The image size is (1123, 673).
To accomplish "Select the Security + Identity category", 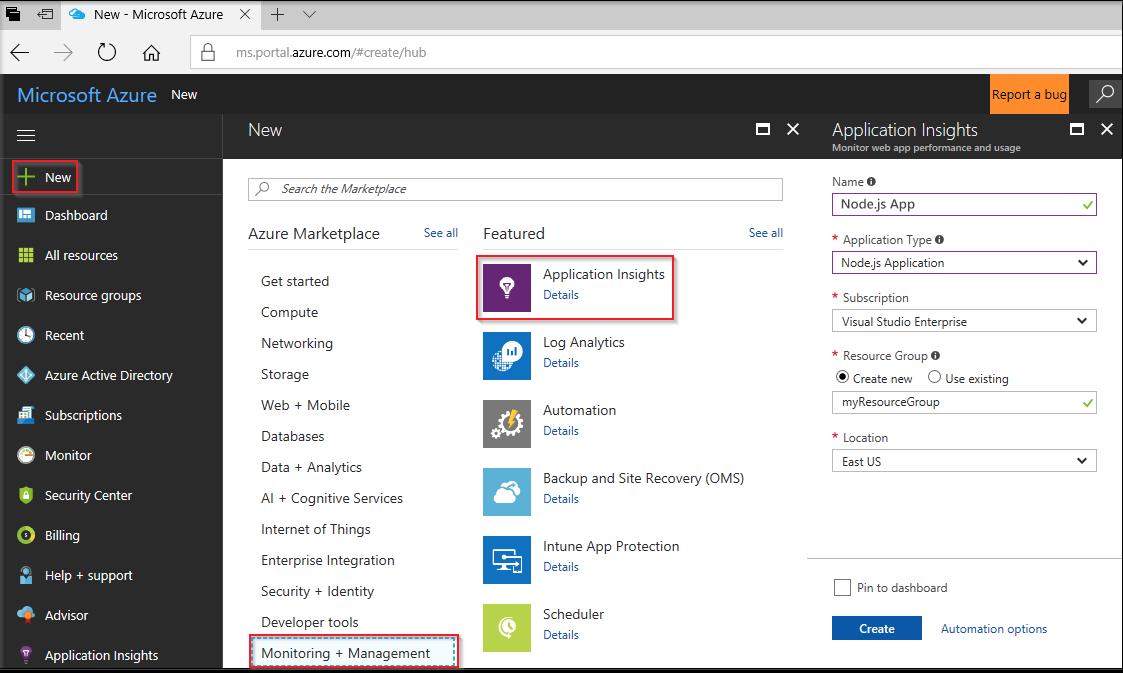I will coord(317,591).
